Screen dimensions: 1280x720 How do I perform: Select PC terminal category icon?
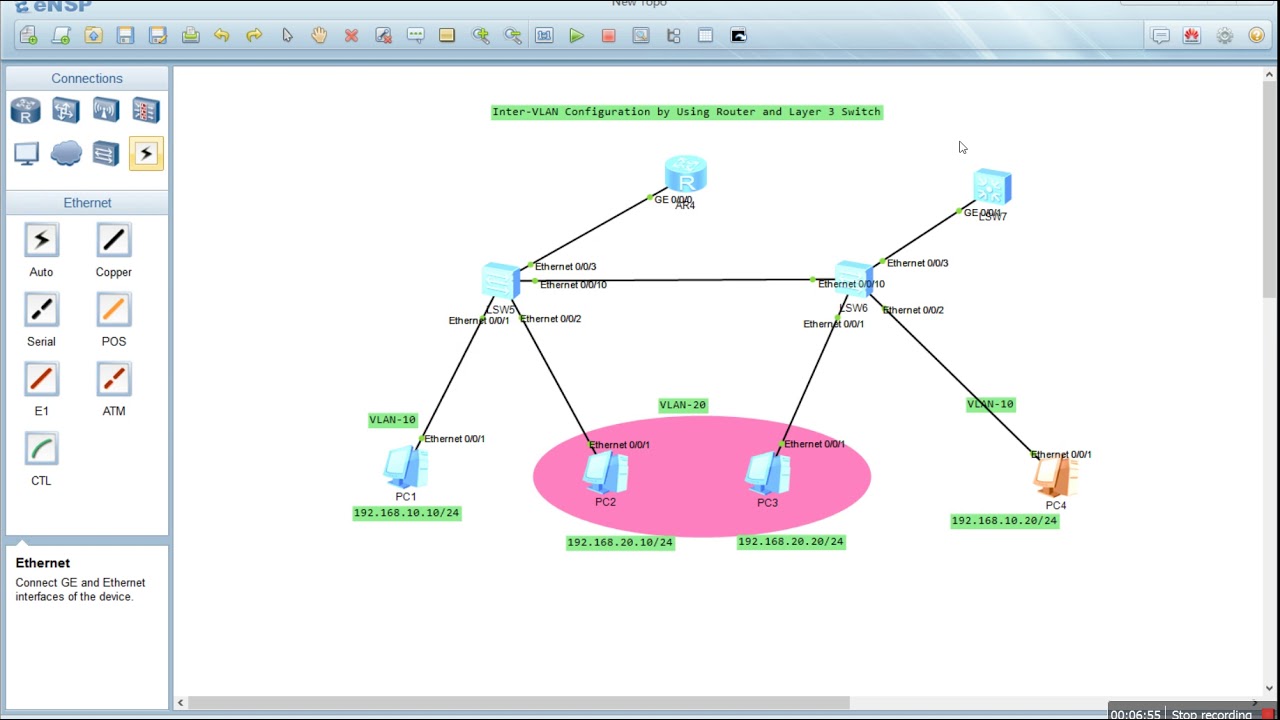tap(26, 153)
